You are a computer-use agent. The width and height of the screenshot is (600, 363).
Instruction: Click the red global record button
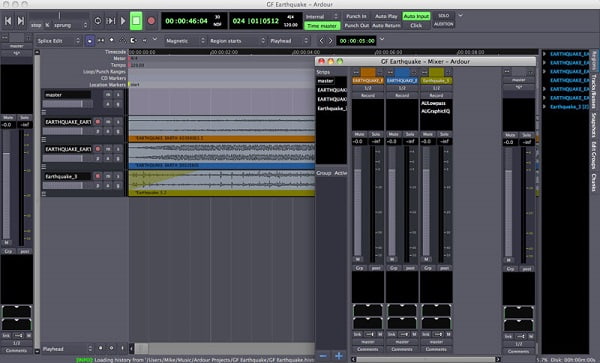point(152,21)
